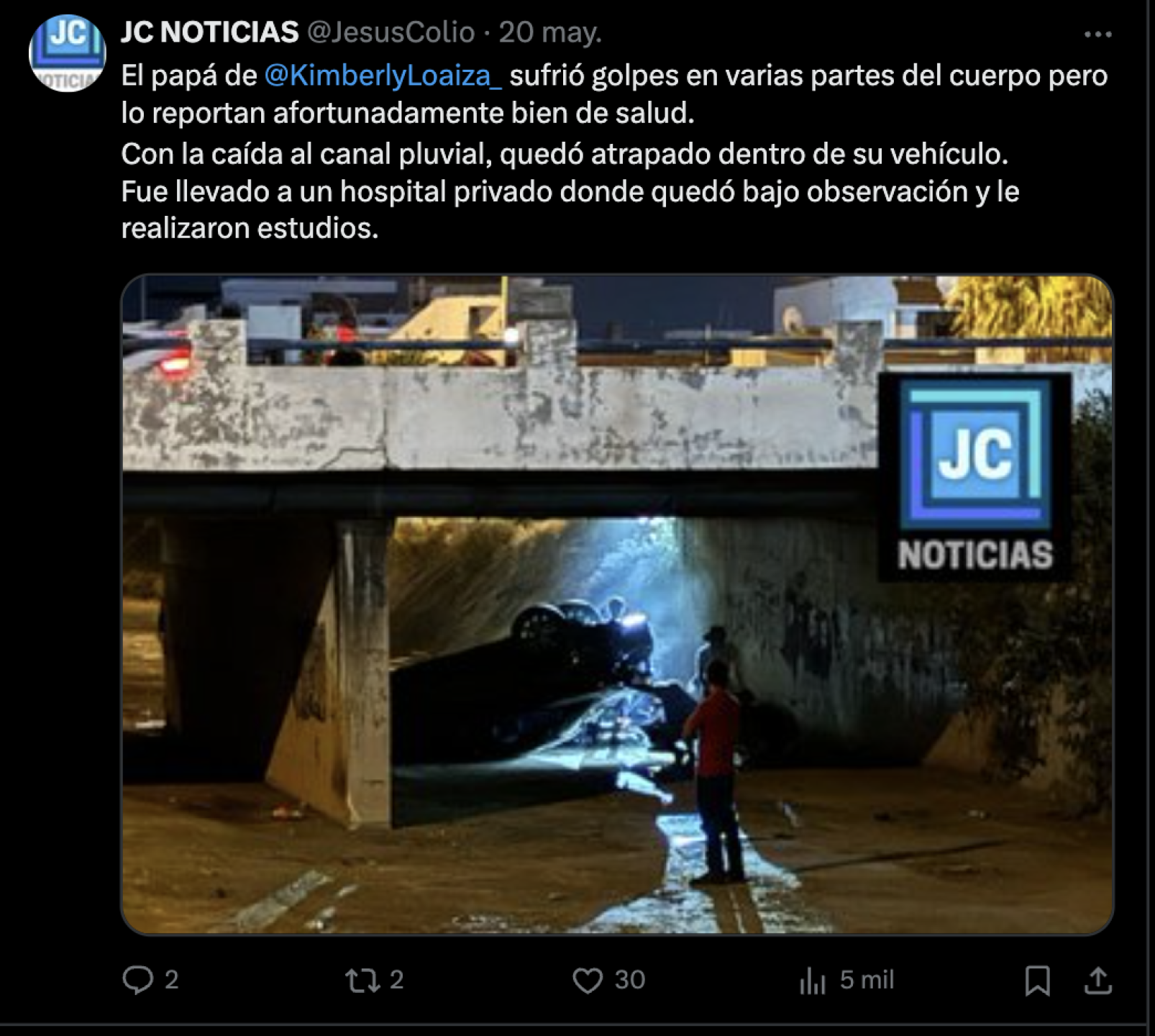Click the 20 may. timestamp

pos(550,32)
